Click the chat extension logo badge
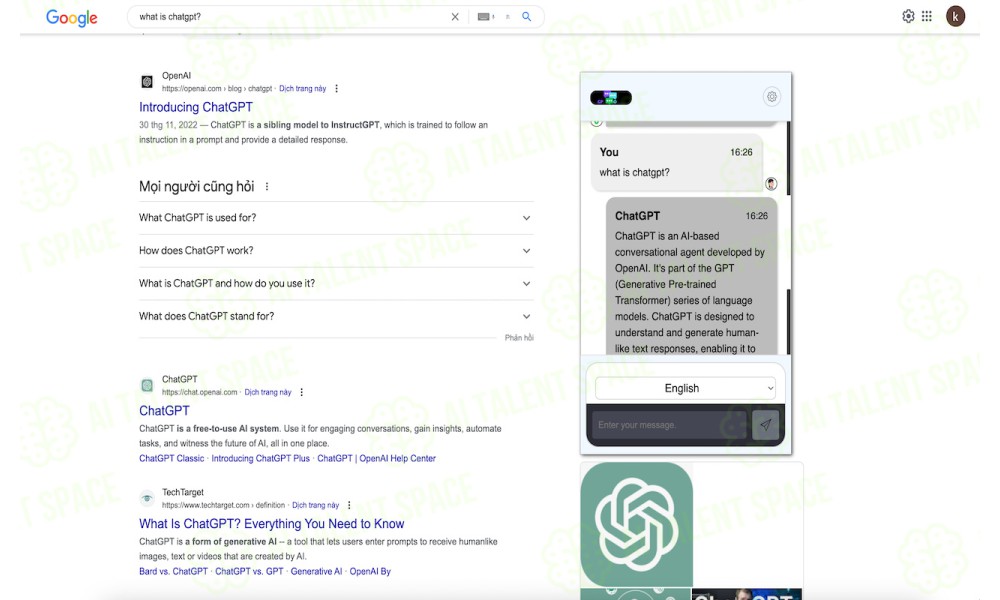1000x600 pixels. click(611, 98)
